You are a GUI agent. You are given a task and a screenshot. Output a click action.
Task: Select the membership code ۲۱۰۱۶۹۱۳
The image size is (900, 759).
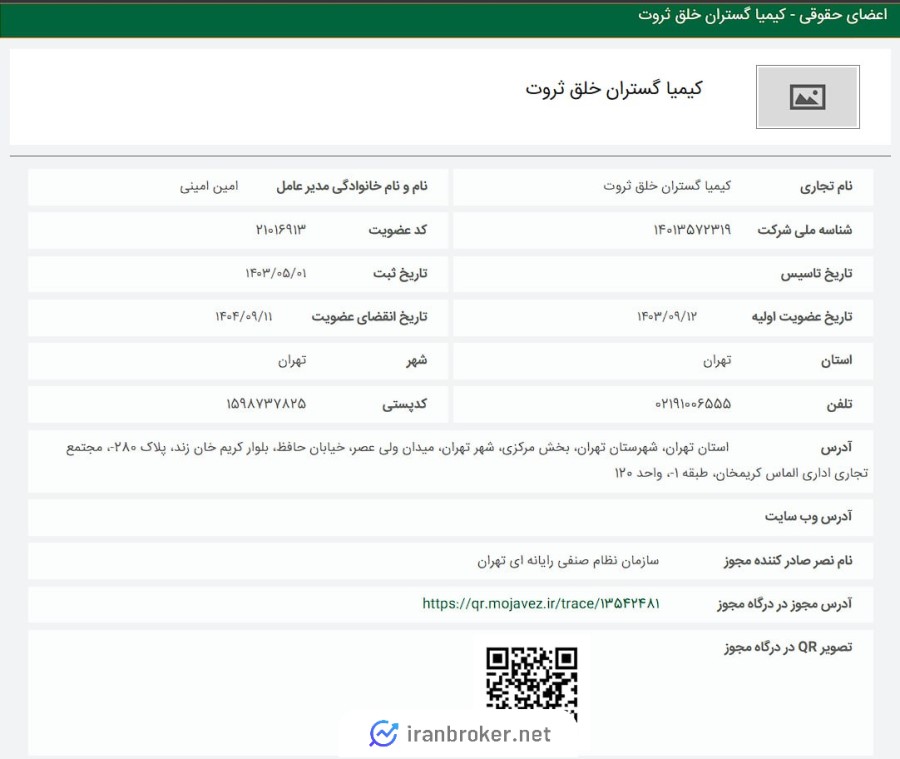pos(281,230)
